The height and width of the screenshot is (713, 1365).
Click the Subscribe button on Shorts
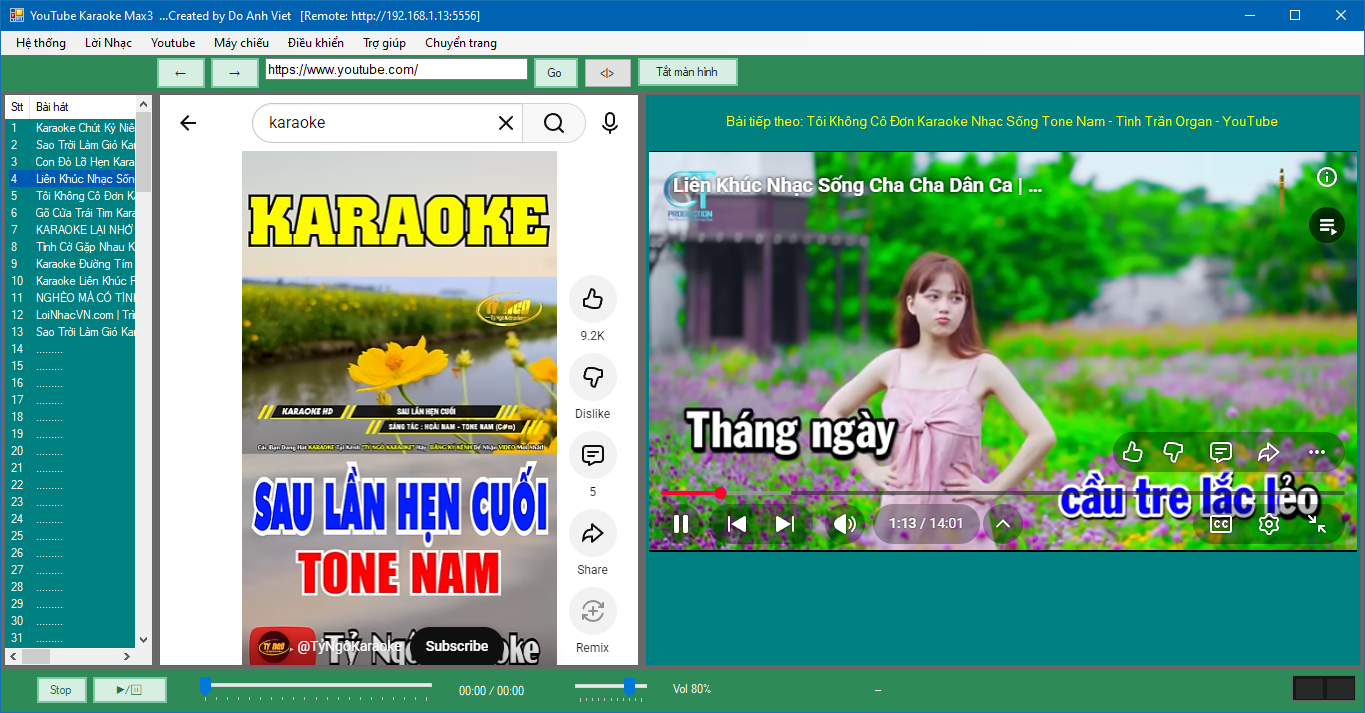click(x=457, y=646)
